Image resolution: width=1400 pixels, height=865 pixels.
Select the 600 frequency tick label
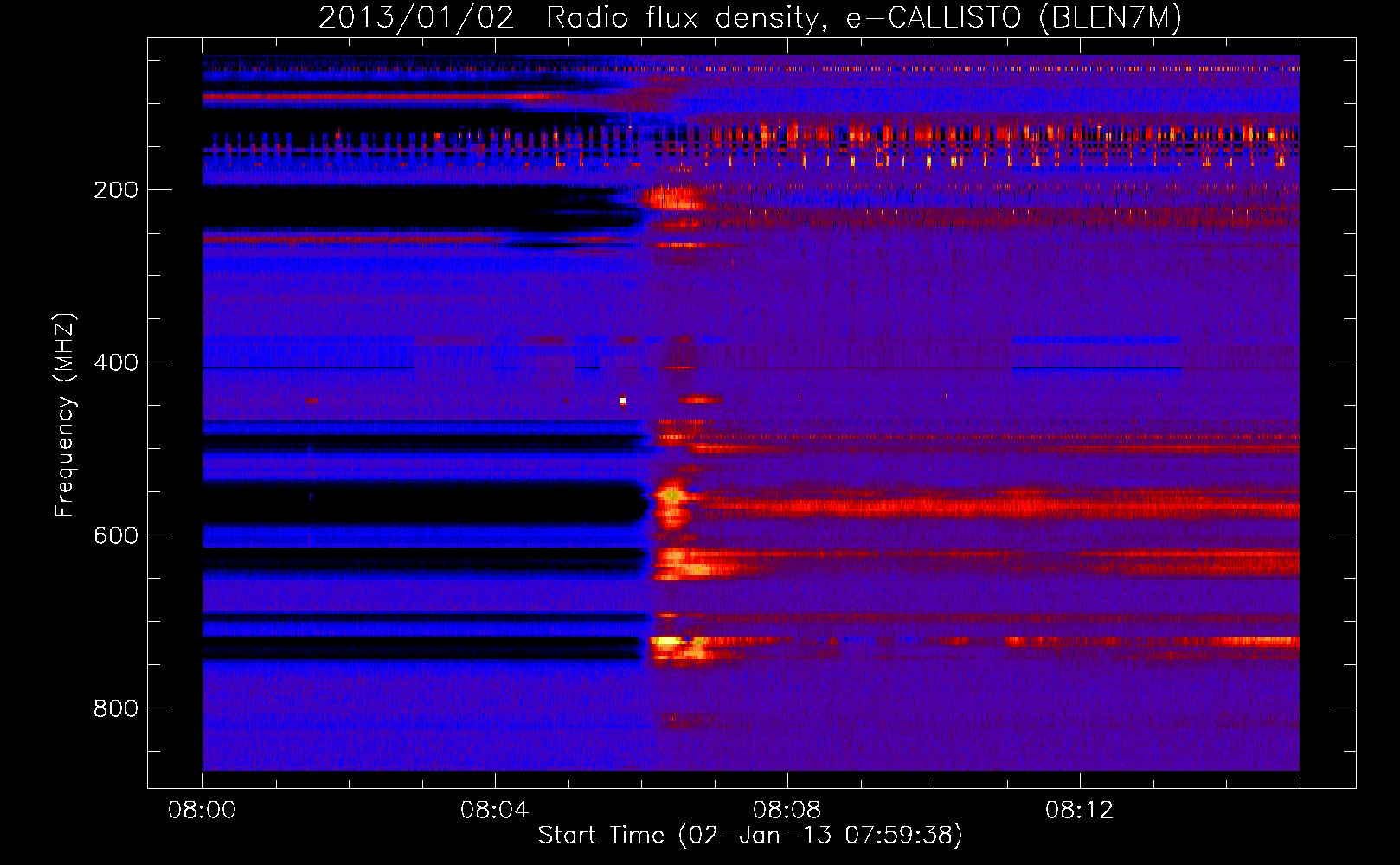click(x=116, y=535)
